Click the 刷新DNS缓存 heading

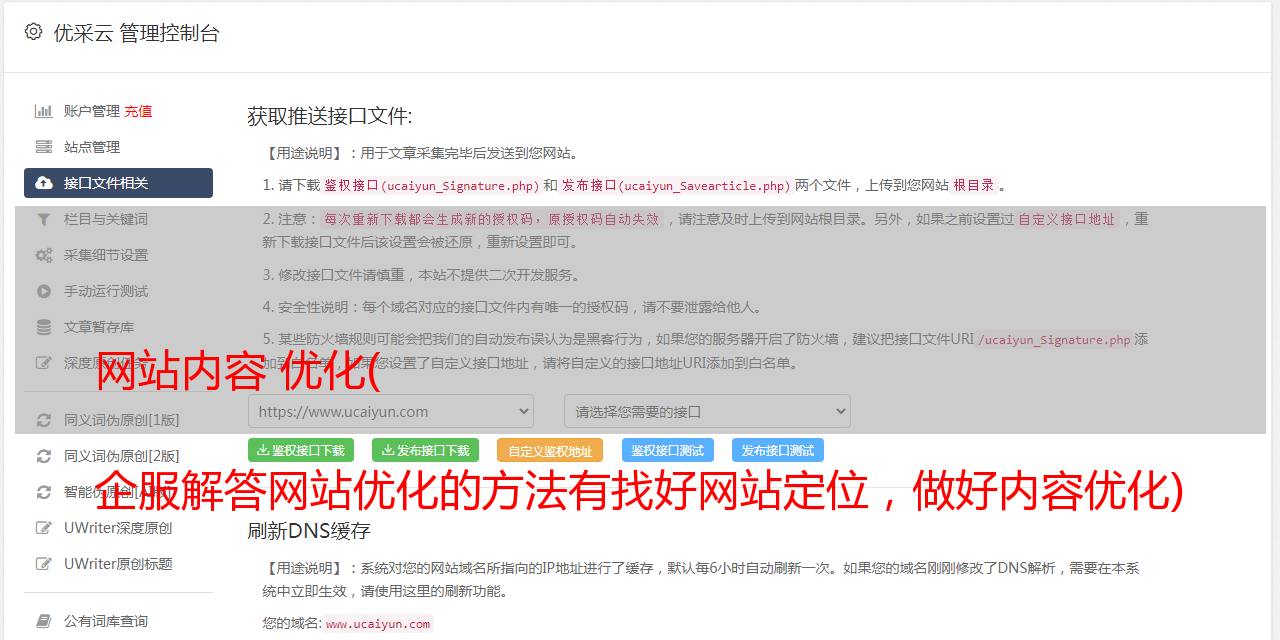coord(309,530)
